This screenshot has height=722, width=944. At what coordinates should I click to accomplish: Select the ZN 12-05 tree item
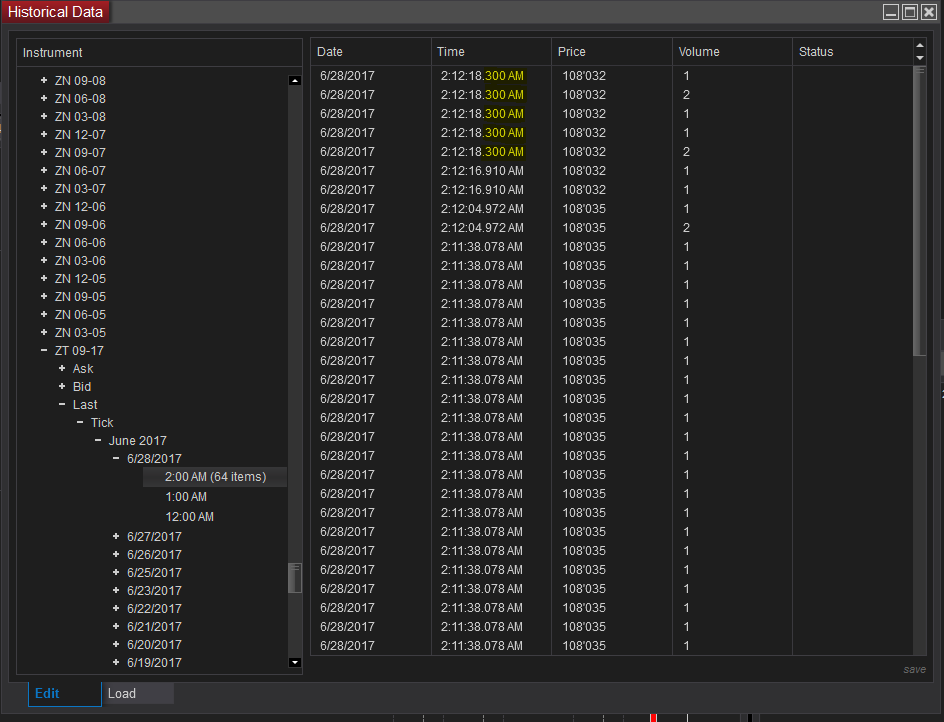pyautogui.click(x=80, y=279)
